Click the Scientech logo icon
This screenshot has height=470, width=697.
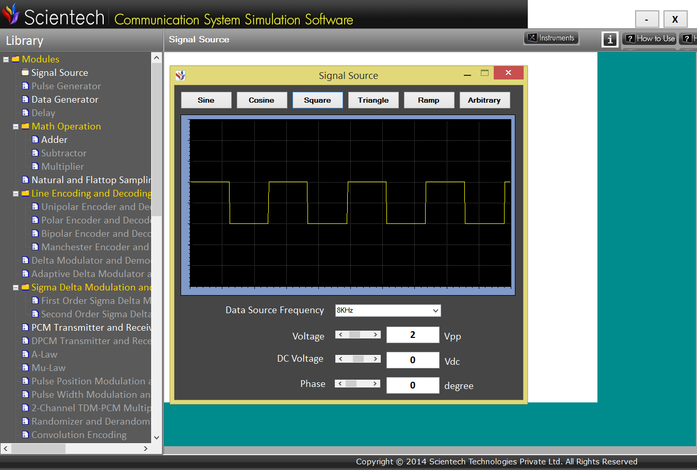pyautogui.click(x=11, y=15)
